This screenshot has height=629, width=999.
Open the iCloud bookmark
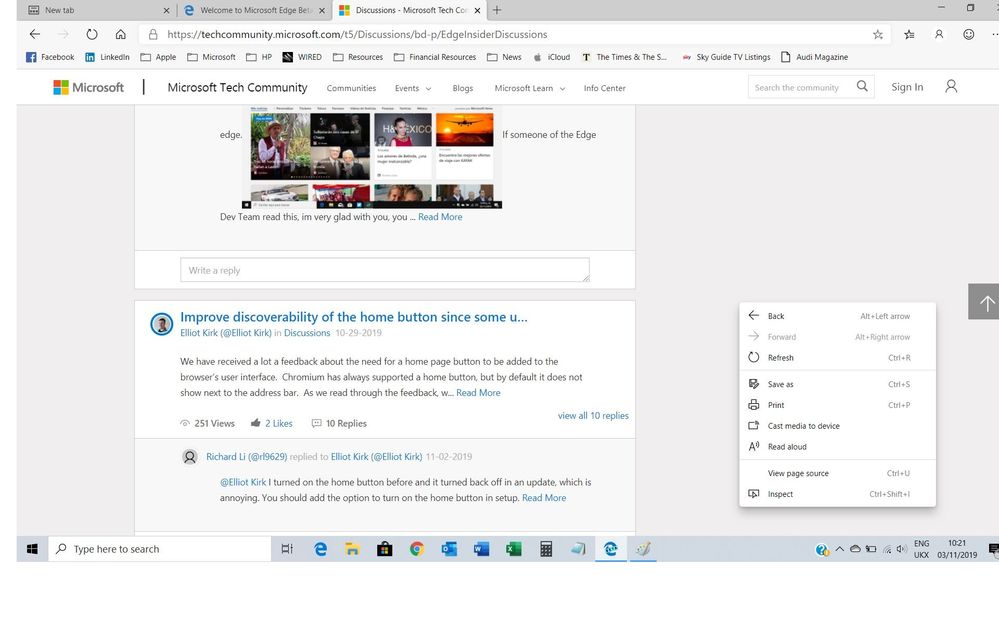pyautogui.click(x=552, y=57)
